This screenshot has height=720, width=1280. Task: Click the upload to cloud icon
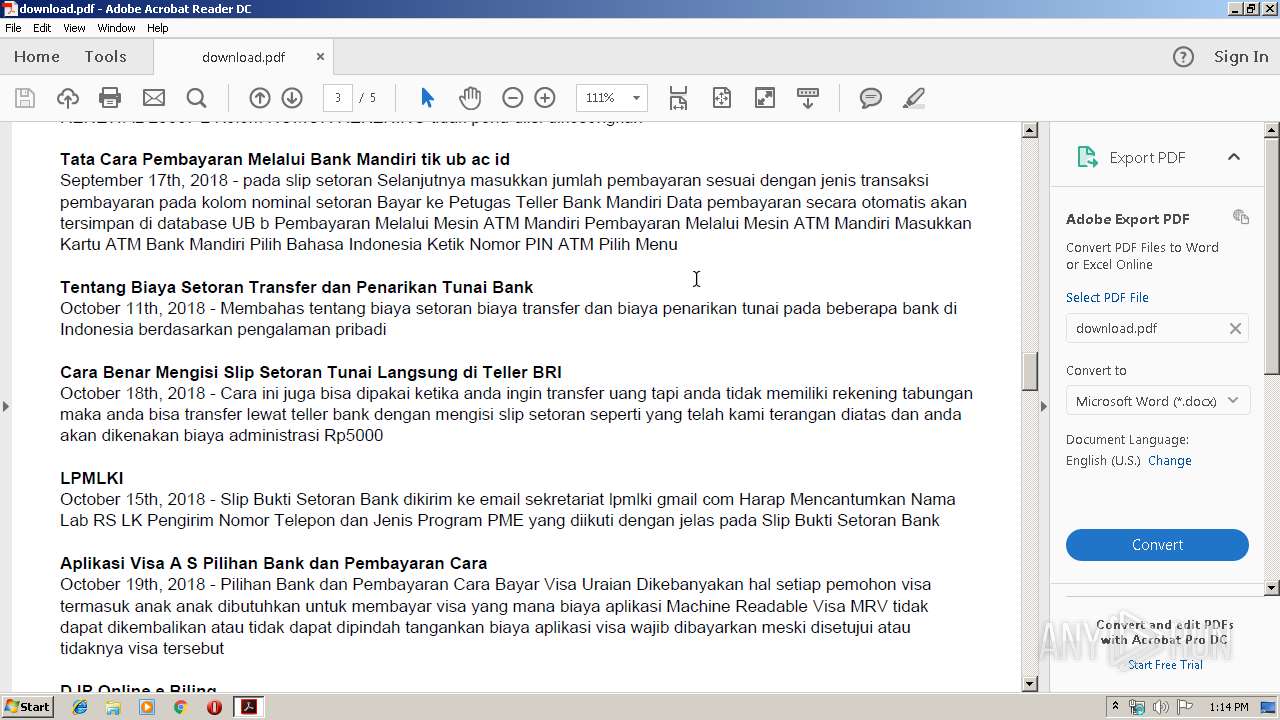tap(67, 98)
